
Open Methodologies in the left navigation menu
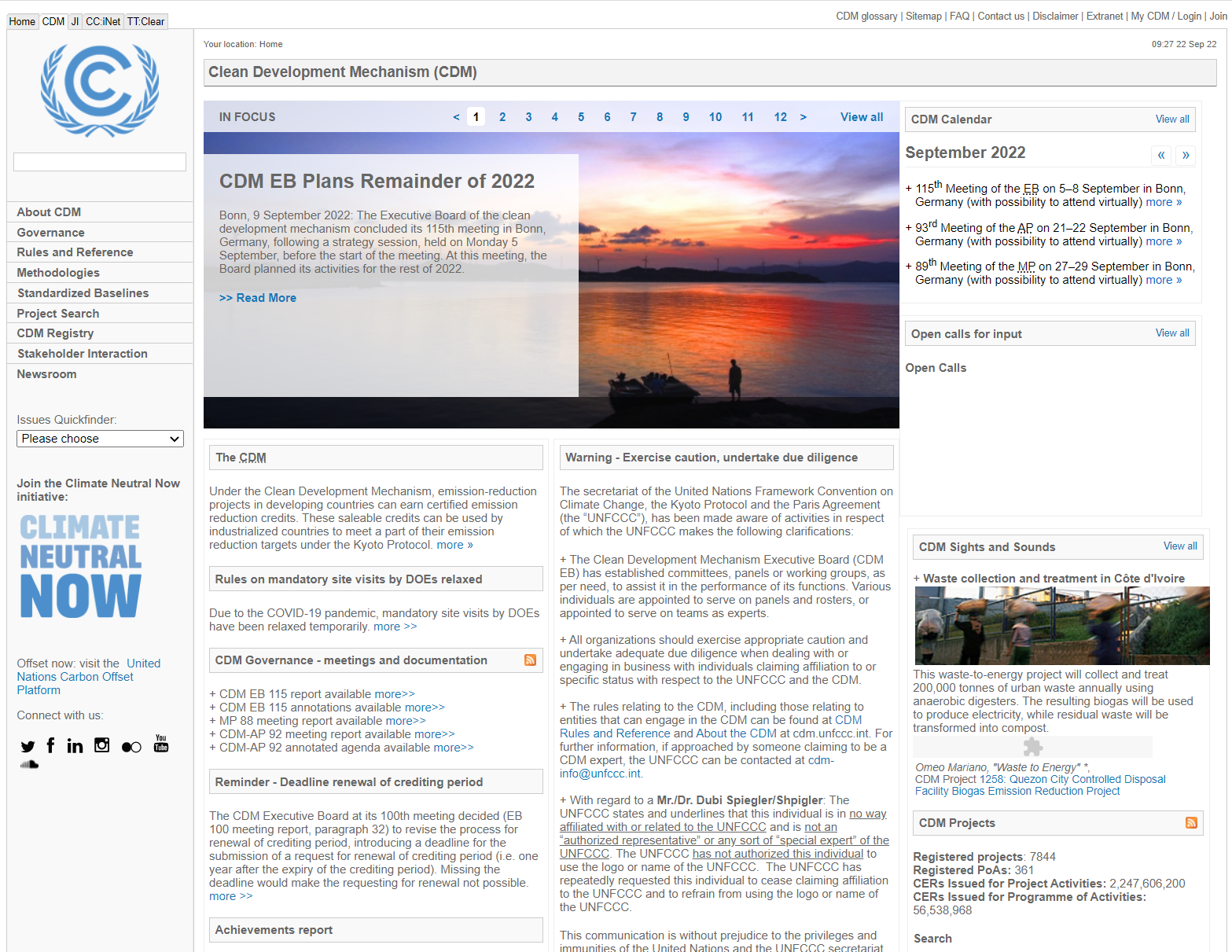[58, 273]
